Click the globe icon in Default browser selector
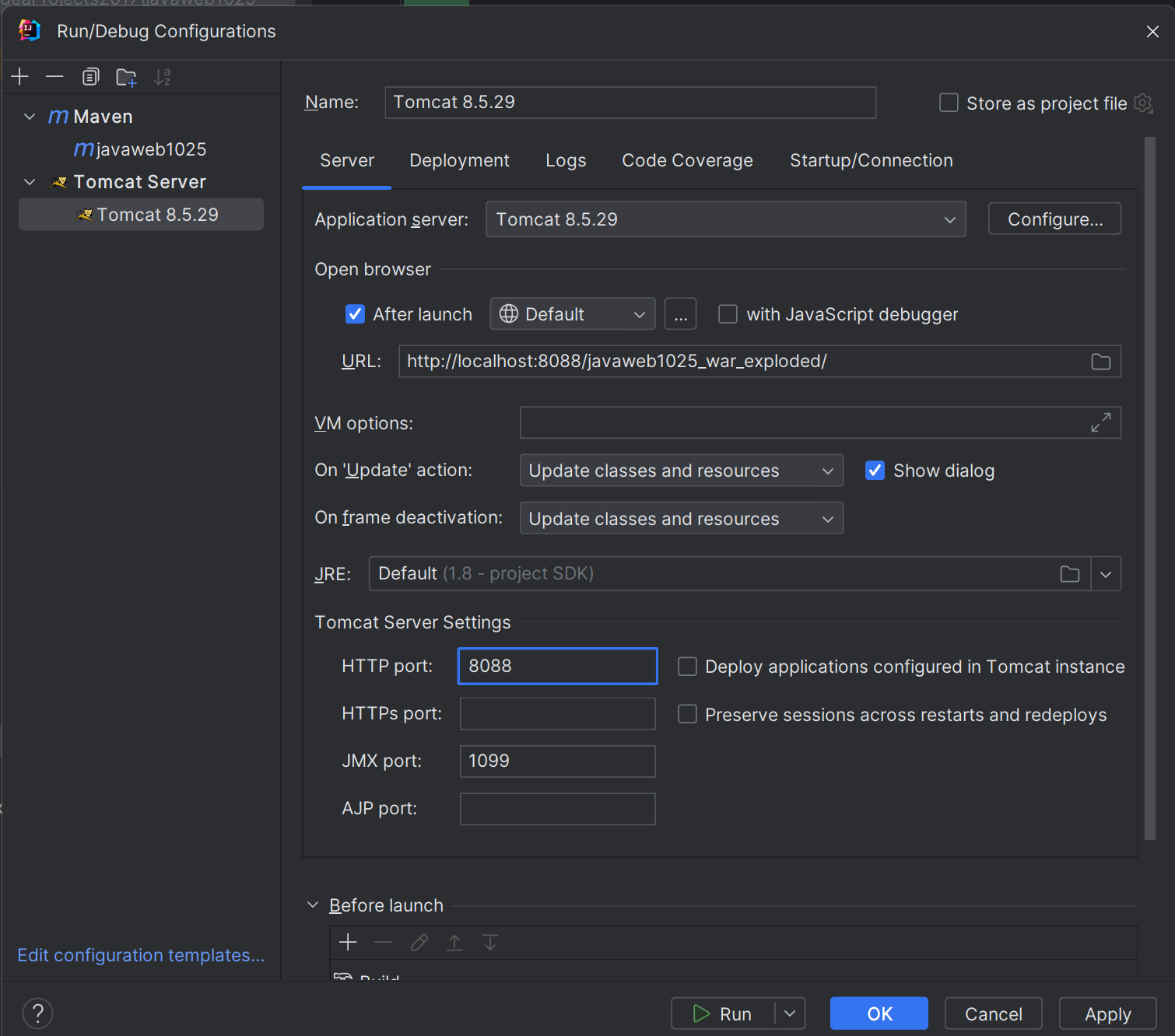The width and height of the screenshot is (1175, 1036). coord(509,314)
